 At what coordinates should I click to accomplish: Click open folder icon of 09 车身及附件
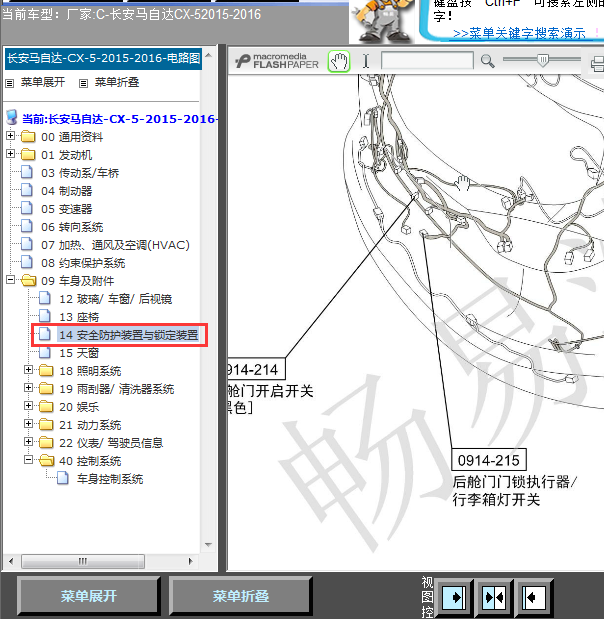pos(28,280)
